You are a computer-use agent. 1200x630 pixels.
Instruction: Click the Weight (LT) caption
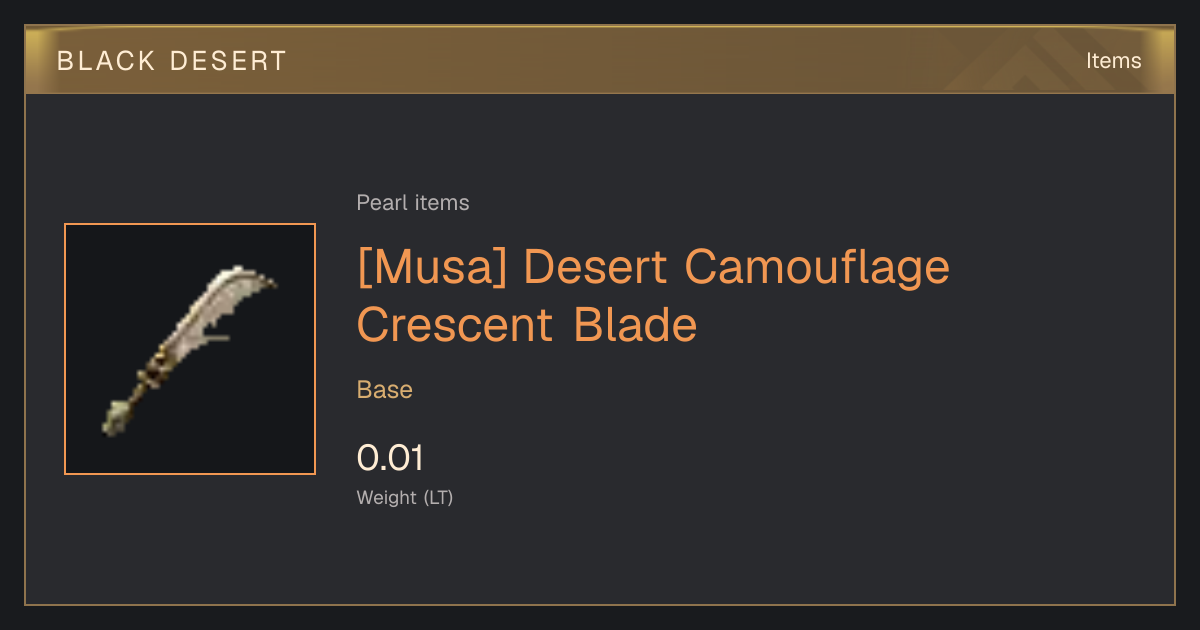point(405,497)
